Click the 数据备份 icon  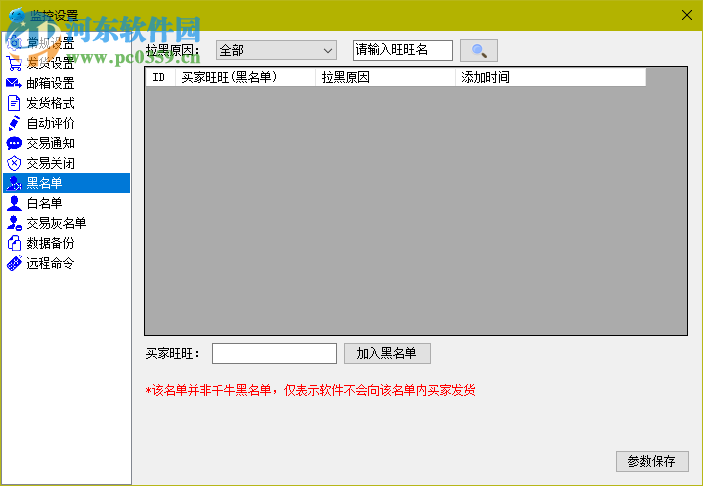point(14,243)
